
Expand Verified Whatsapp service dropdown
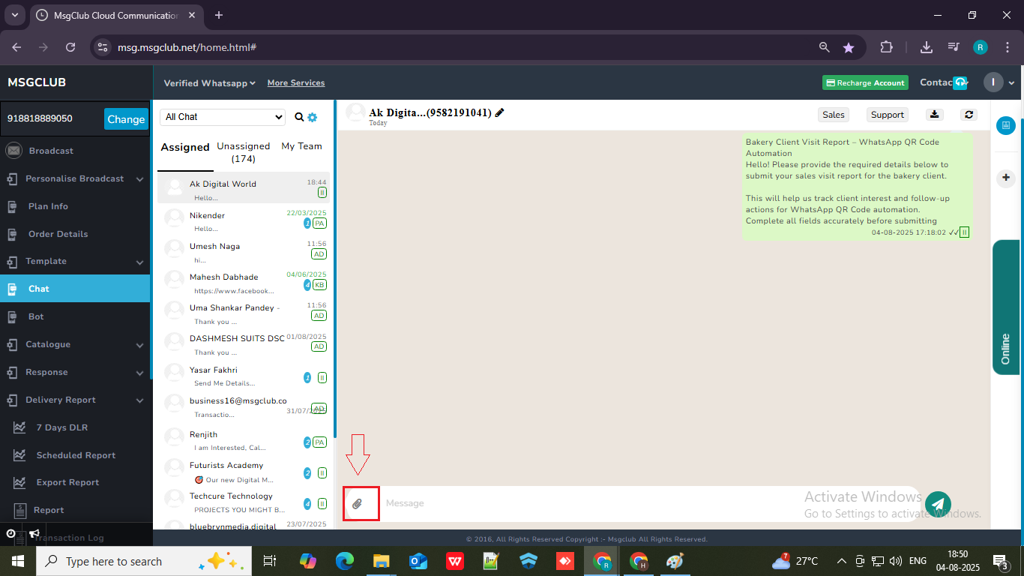click(209, 83)
